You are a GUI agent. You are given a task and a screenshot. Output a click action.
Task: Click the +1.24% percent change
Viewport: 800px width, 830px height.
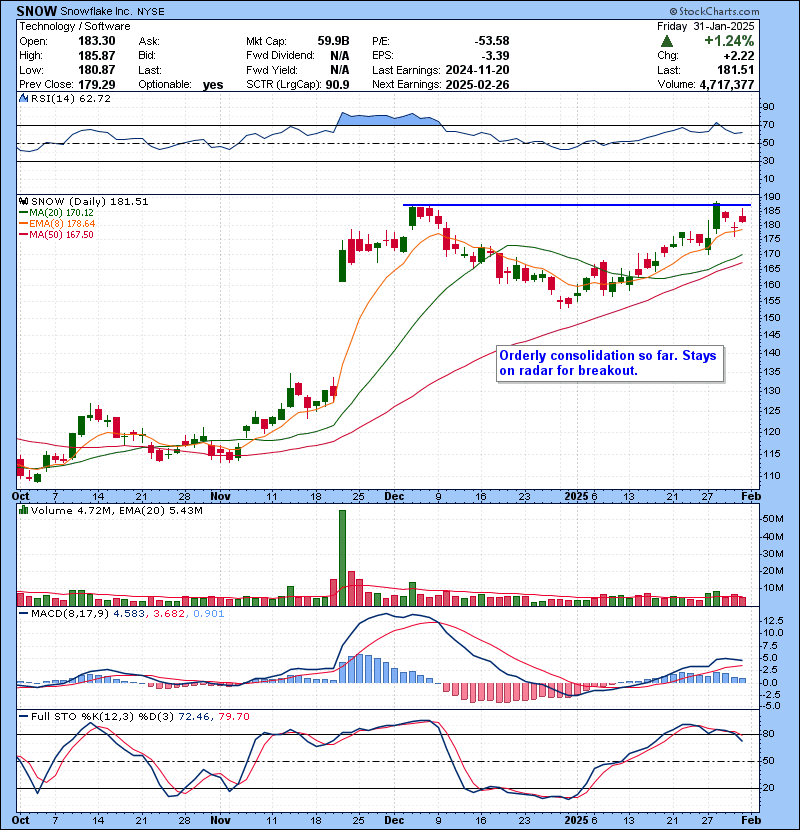pos(729,41)
